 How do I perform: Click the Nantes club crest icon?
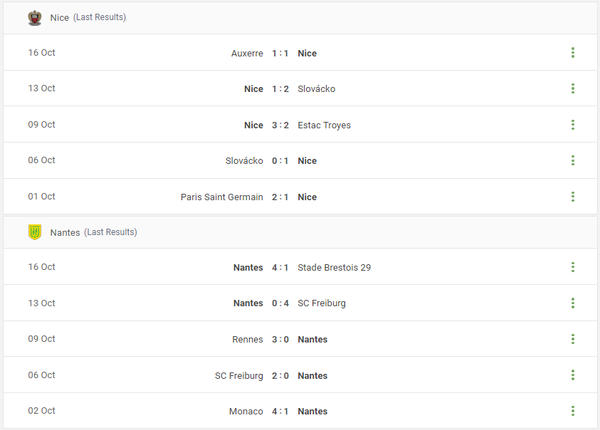[x=35, y=232]
